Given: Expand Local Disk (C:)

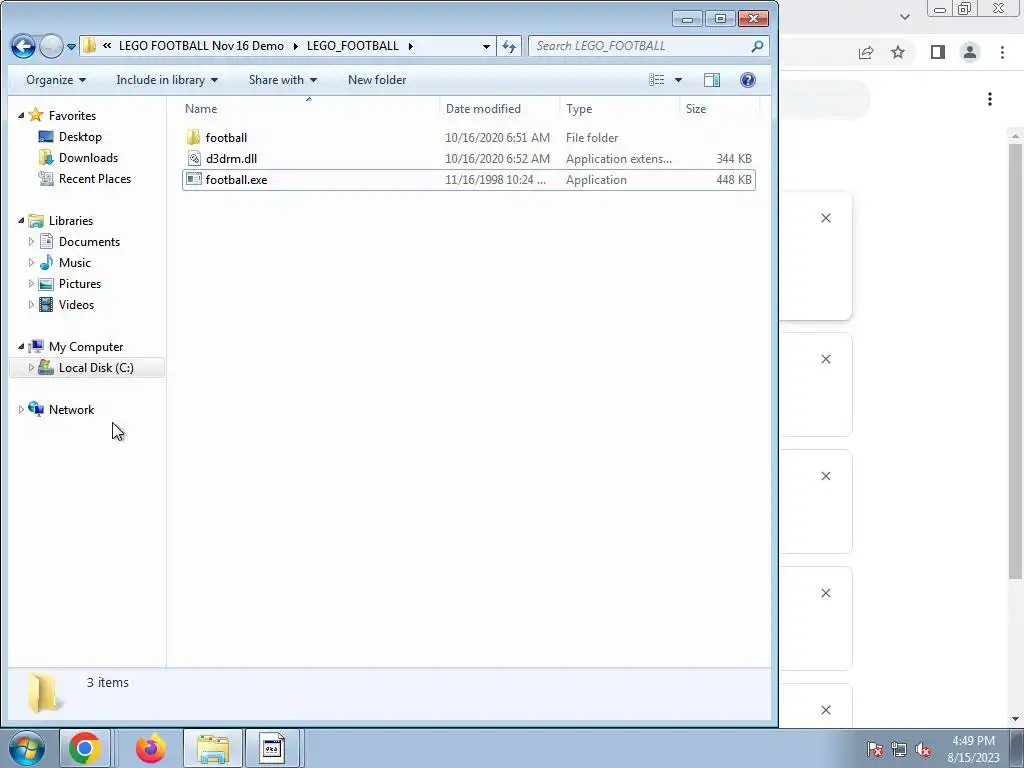Looking at the screenshot, I should 31,368.
